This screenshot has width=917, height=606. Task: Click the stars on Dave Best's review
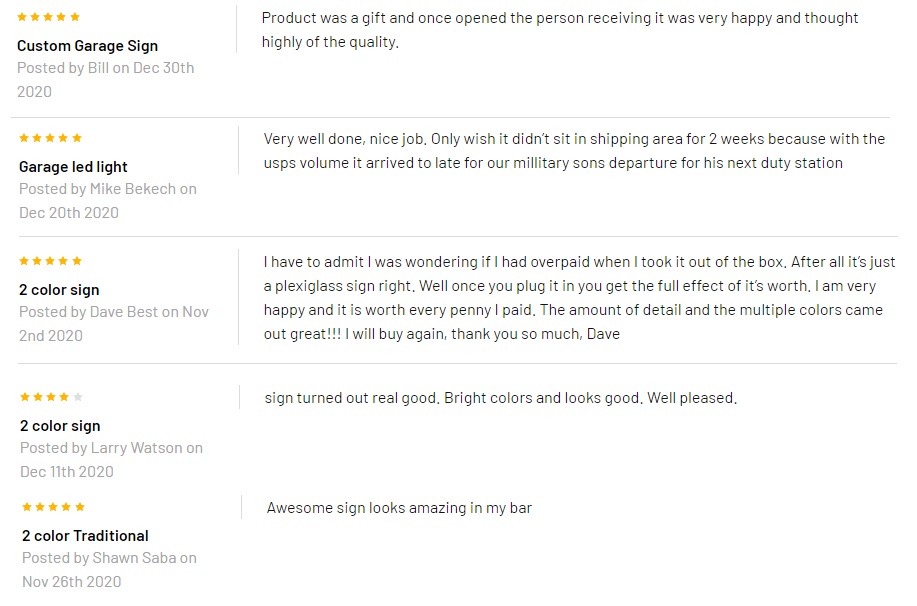(x=50, y=261)
